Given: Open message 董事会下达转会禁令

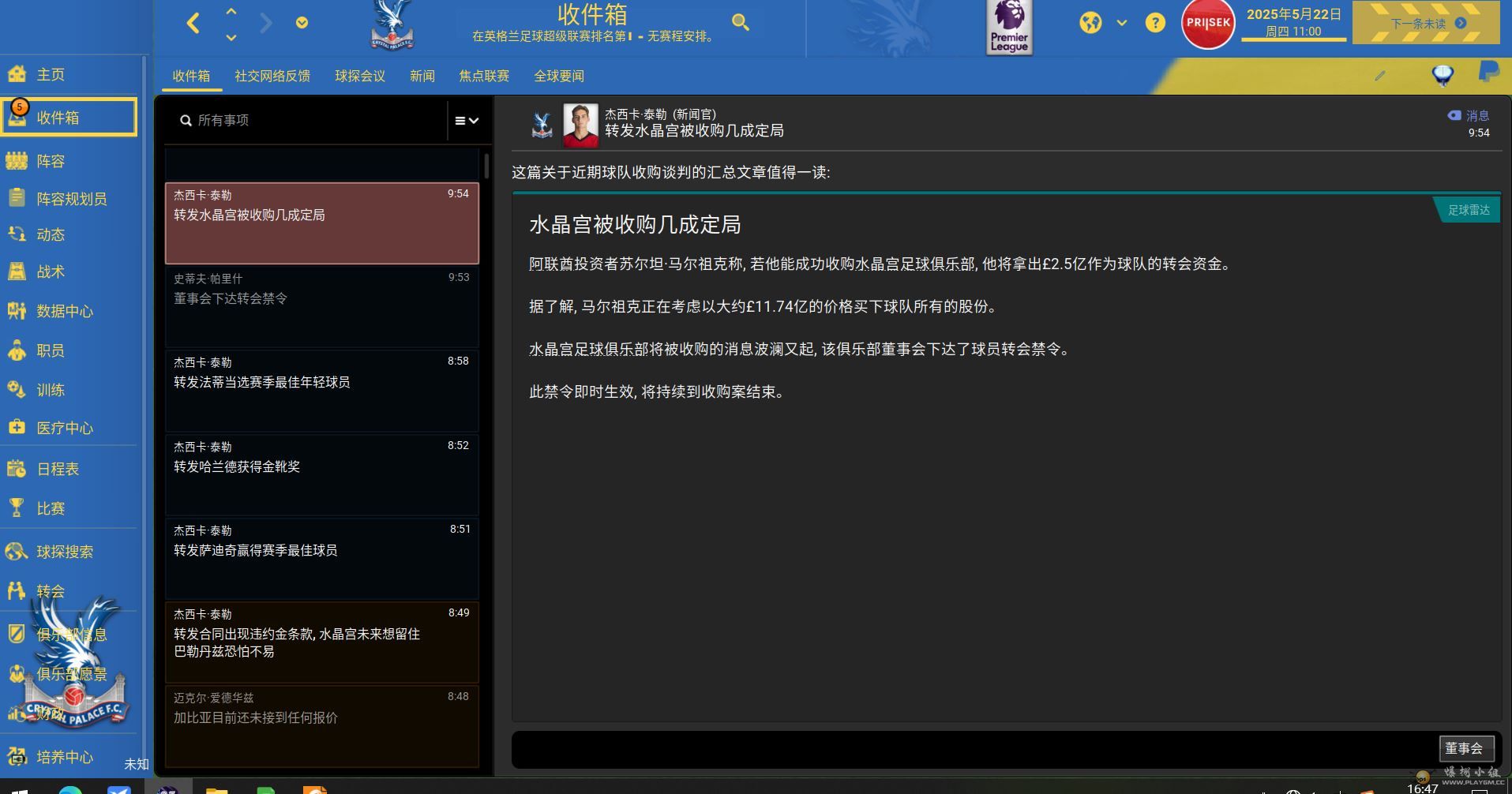Looking at the screenshot, I should (322, 307).
